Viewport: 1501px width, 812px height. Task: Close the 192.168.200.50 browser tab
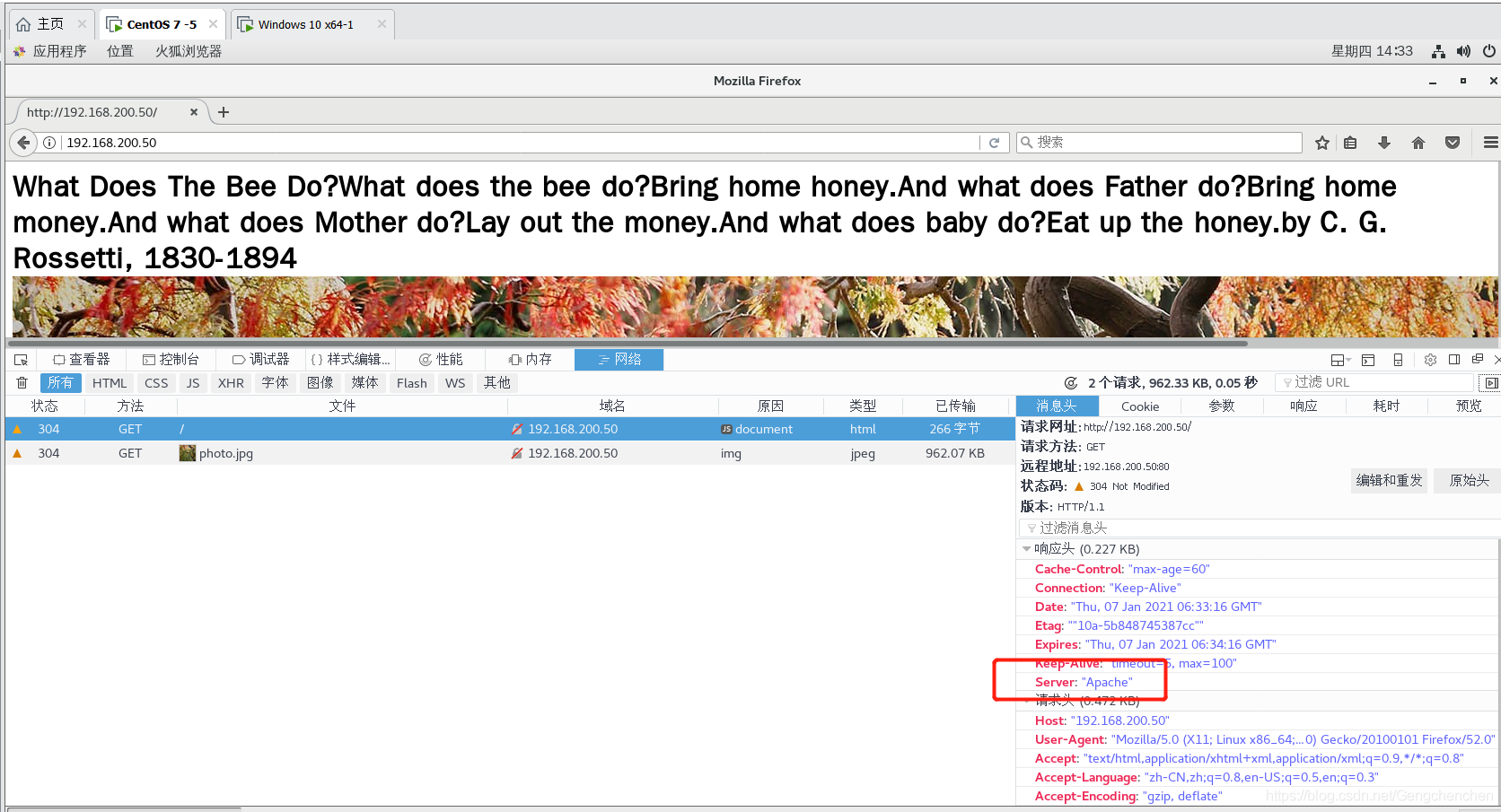[194, 112]
